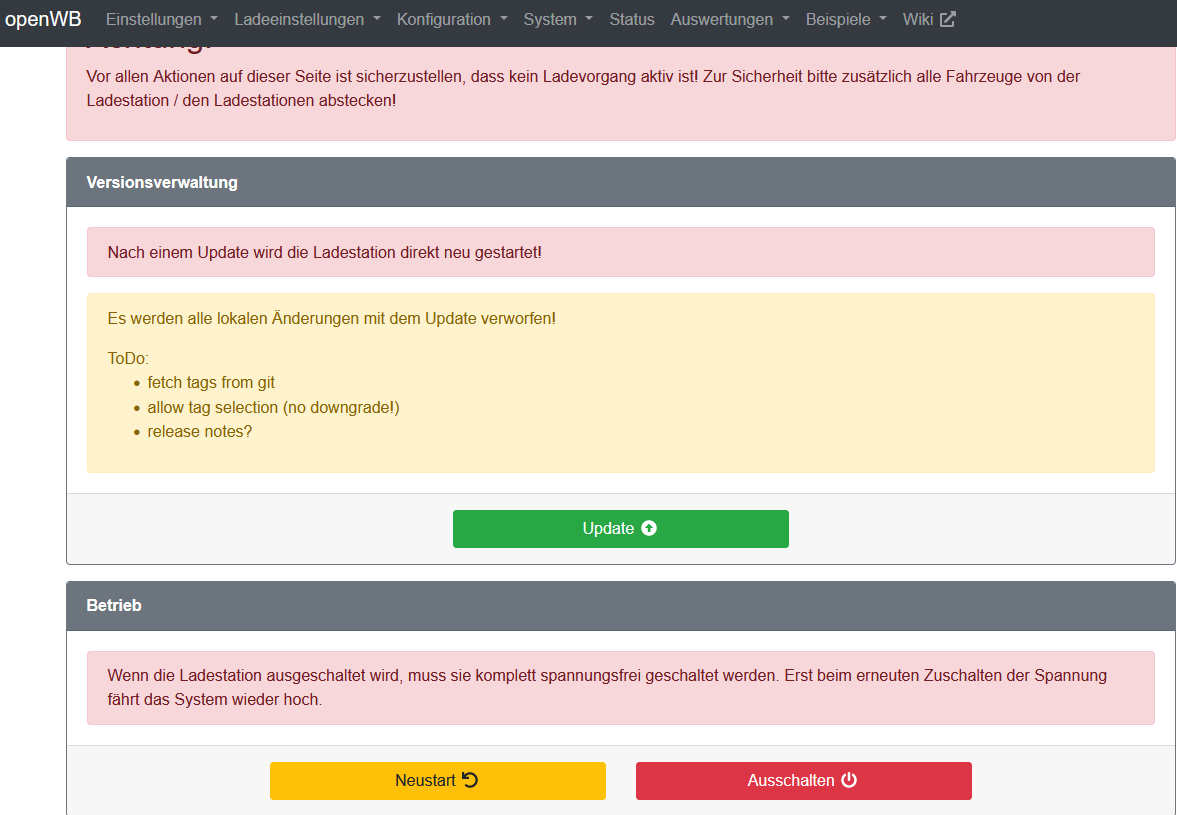Expand the Beispiele menu

[846, 20]
